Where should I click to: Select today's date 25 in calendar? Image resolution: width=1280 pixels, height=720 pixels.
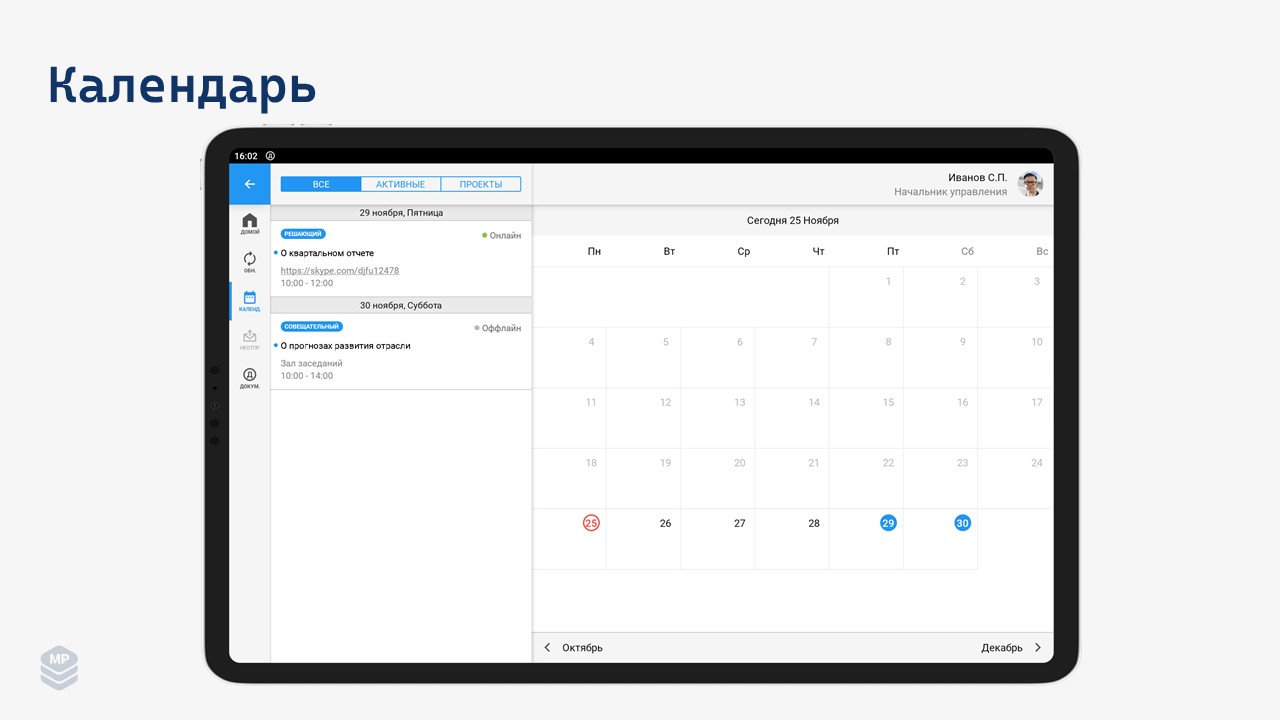pos(591,523)
